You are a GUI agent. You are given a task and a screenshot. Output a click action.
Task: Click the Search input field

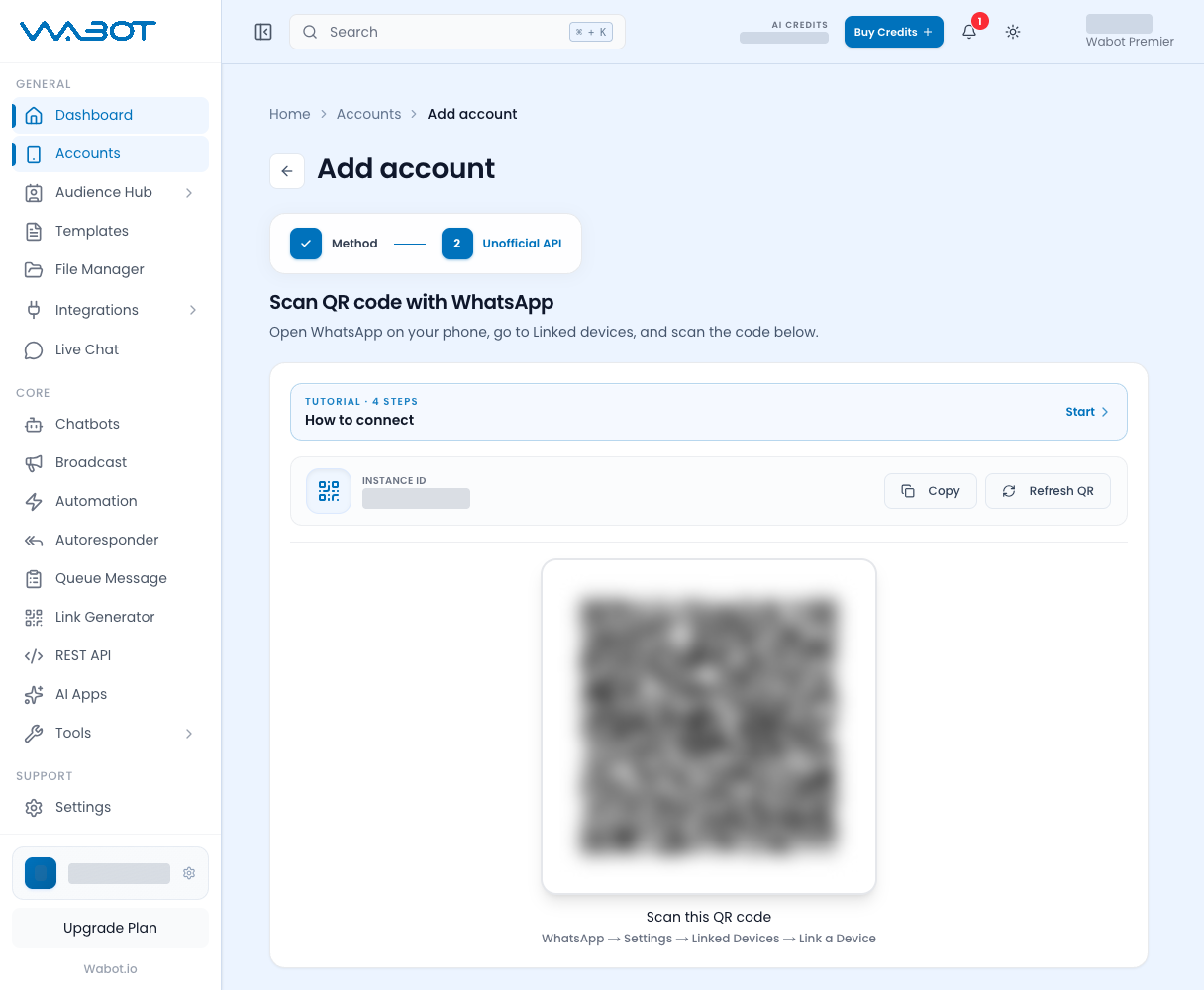[457, 32]
